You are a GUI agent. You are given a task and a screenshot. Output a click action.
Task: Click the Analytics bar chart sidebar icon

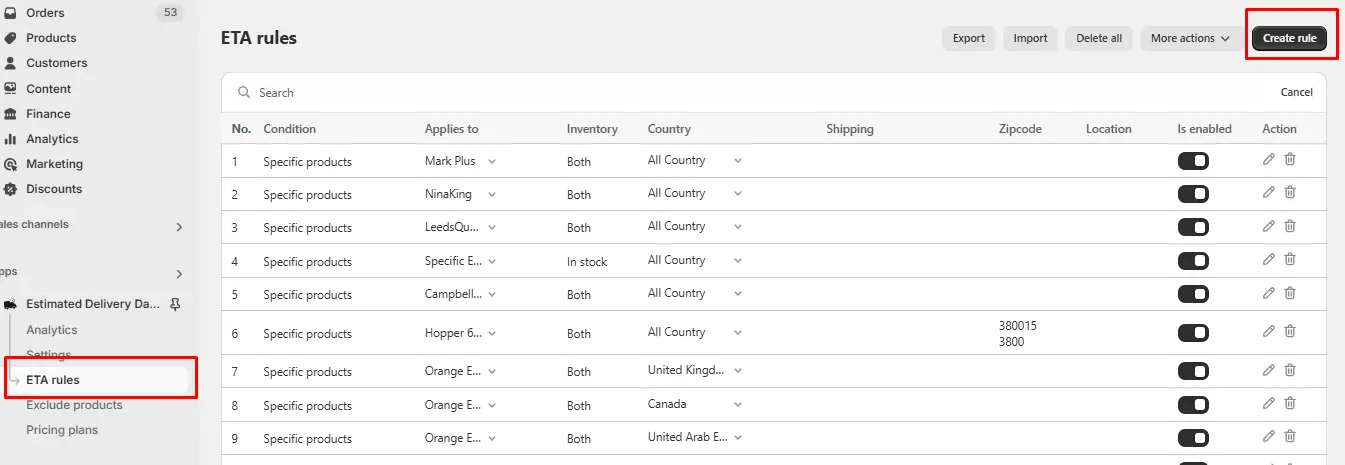10,139
